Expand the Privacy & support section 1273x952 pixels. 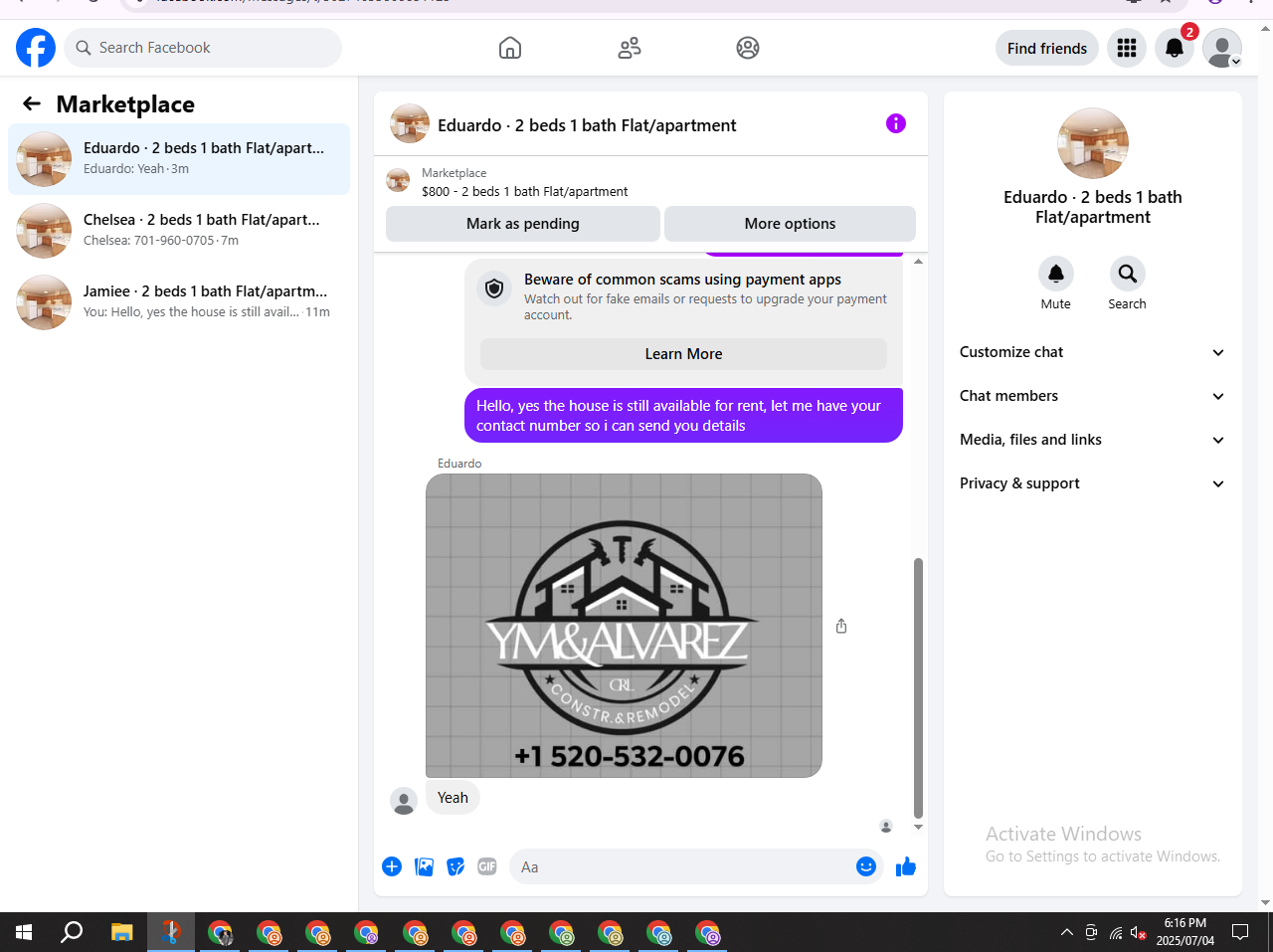click(x=1092, y=483)
